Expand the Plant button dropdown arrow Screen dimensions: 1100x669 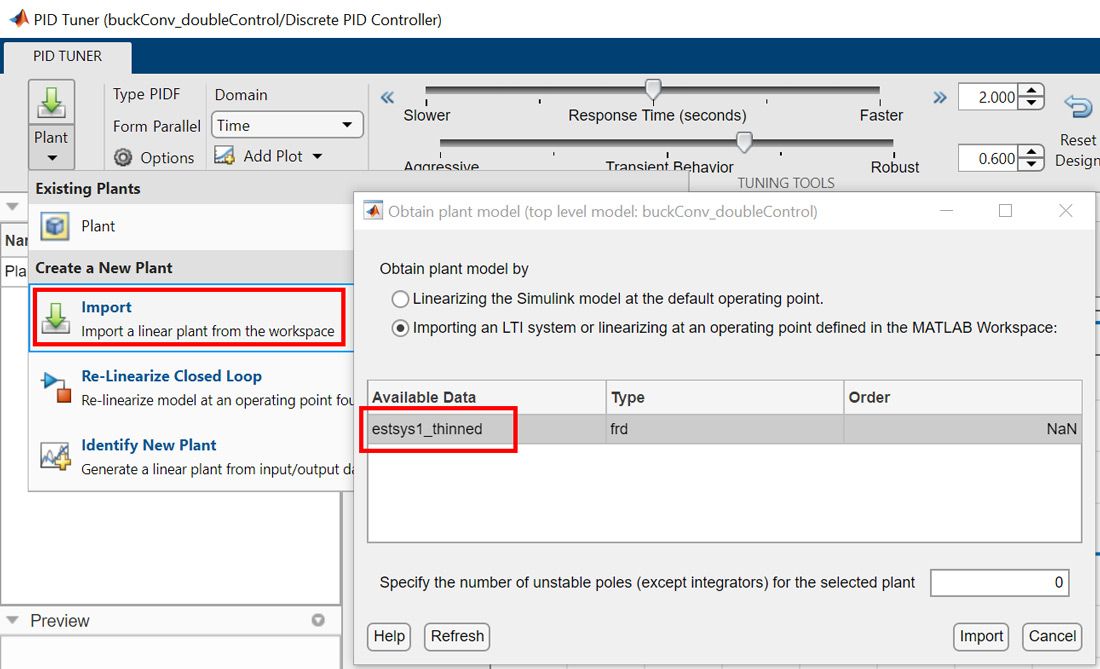pos(51,158)
